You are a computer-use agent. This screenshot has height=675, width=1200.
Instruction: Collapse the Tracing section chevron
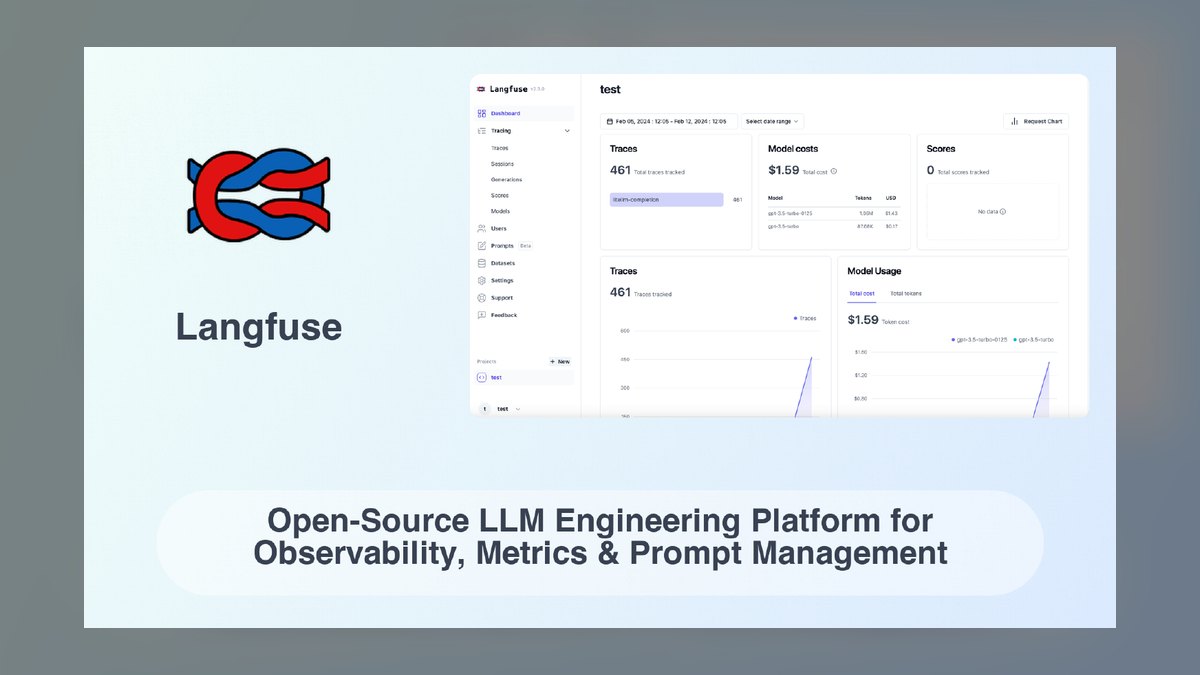tap(567, 131)
